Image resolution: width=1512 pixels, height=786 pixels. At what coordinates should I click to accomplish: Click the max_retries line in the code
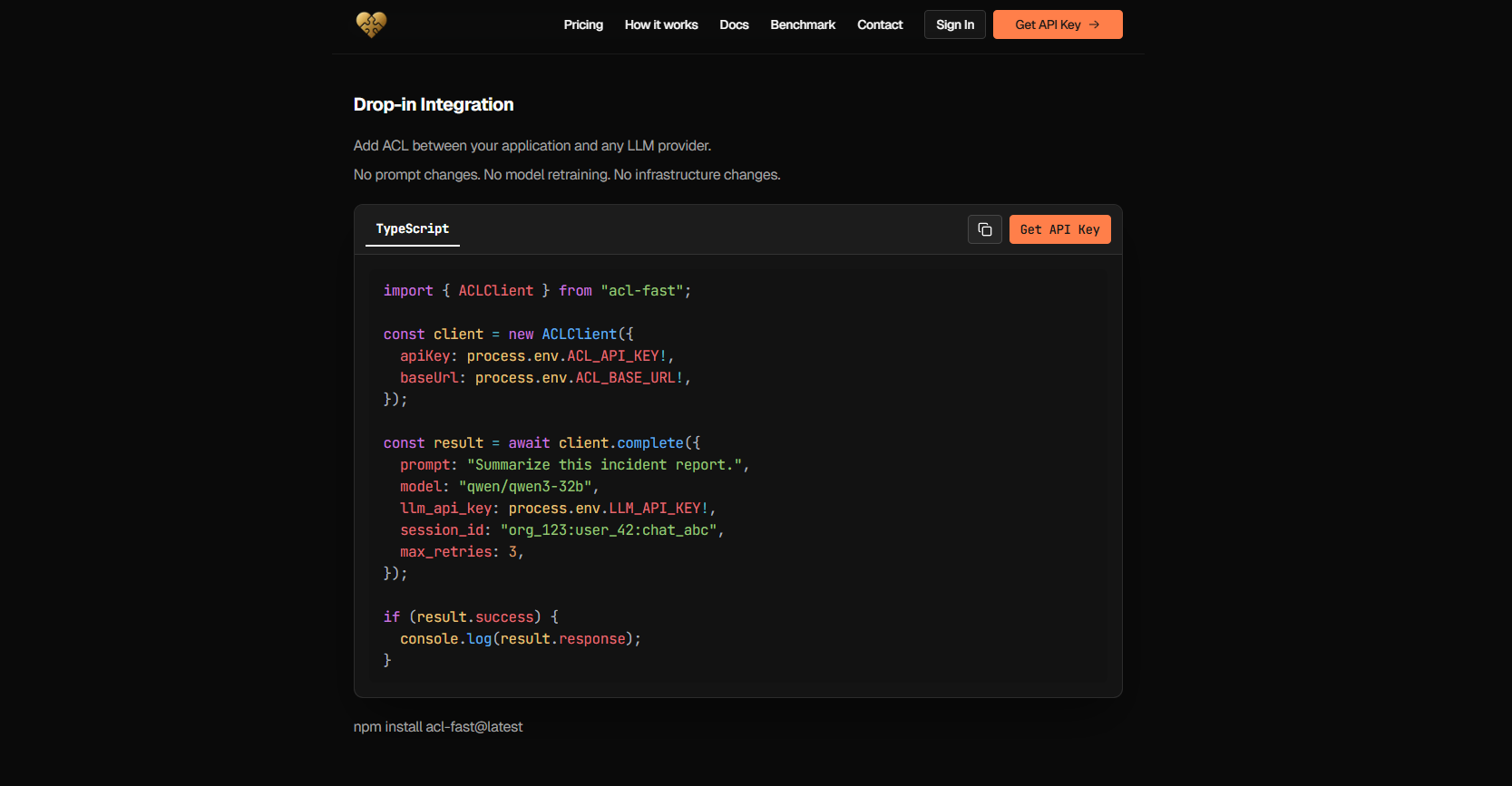pyautogui.click(x=462, y=552)
